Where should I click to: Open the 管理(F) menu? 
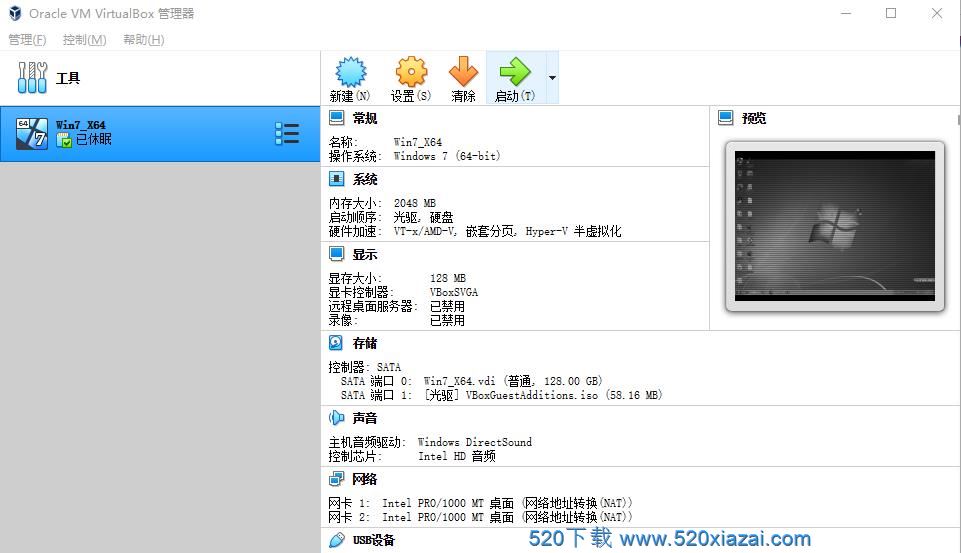tap(27, 40)
